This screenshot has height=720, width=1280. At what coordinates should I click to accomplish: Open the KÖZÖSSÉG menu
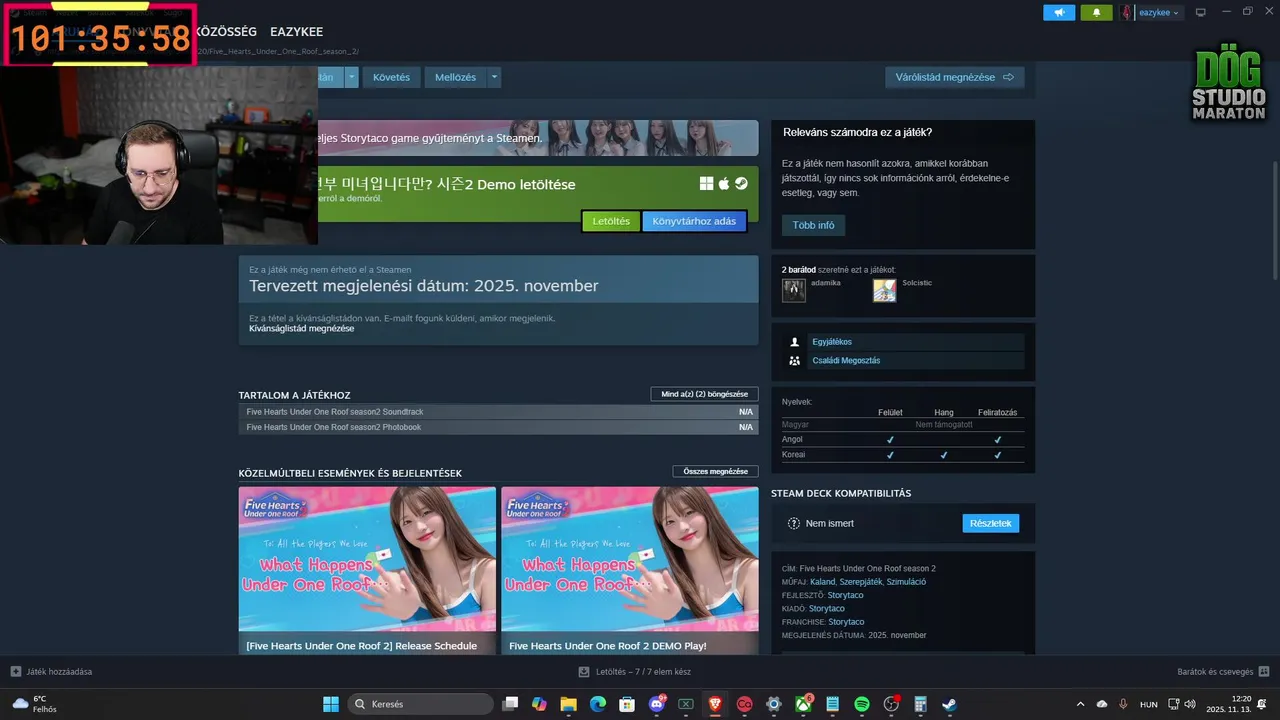click(x=226, y=32)
